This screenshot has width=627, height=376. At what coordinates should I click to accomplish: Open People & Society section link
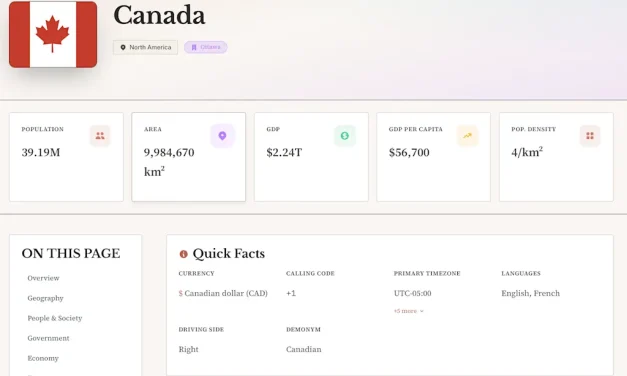coord(55,318)
